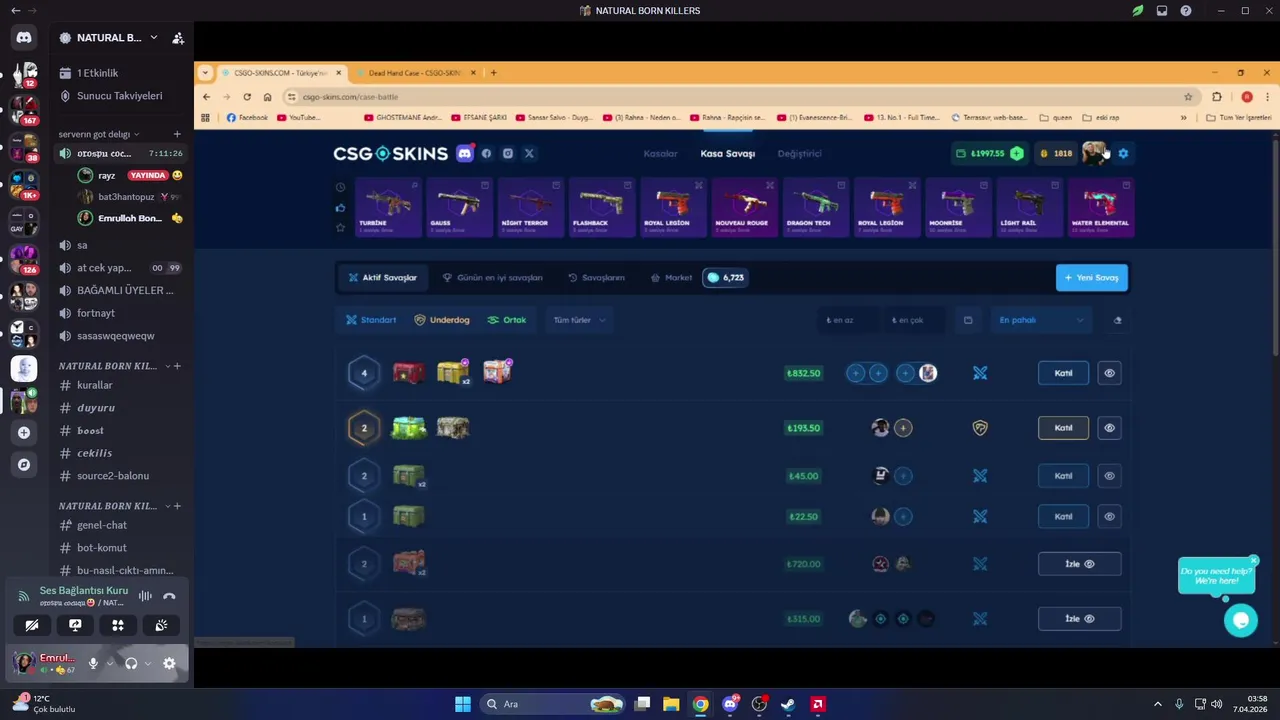The width and height of the screenshot is (1280, 720).
Task: Open the Windows Start menu
Action: coord(463,704)
